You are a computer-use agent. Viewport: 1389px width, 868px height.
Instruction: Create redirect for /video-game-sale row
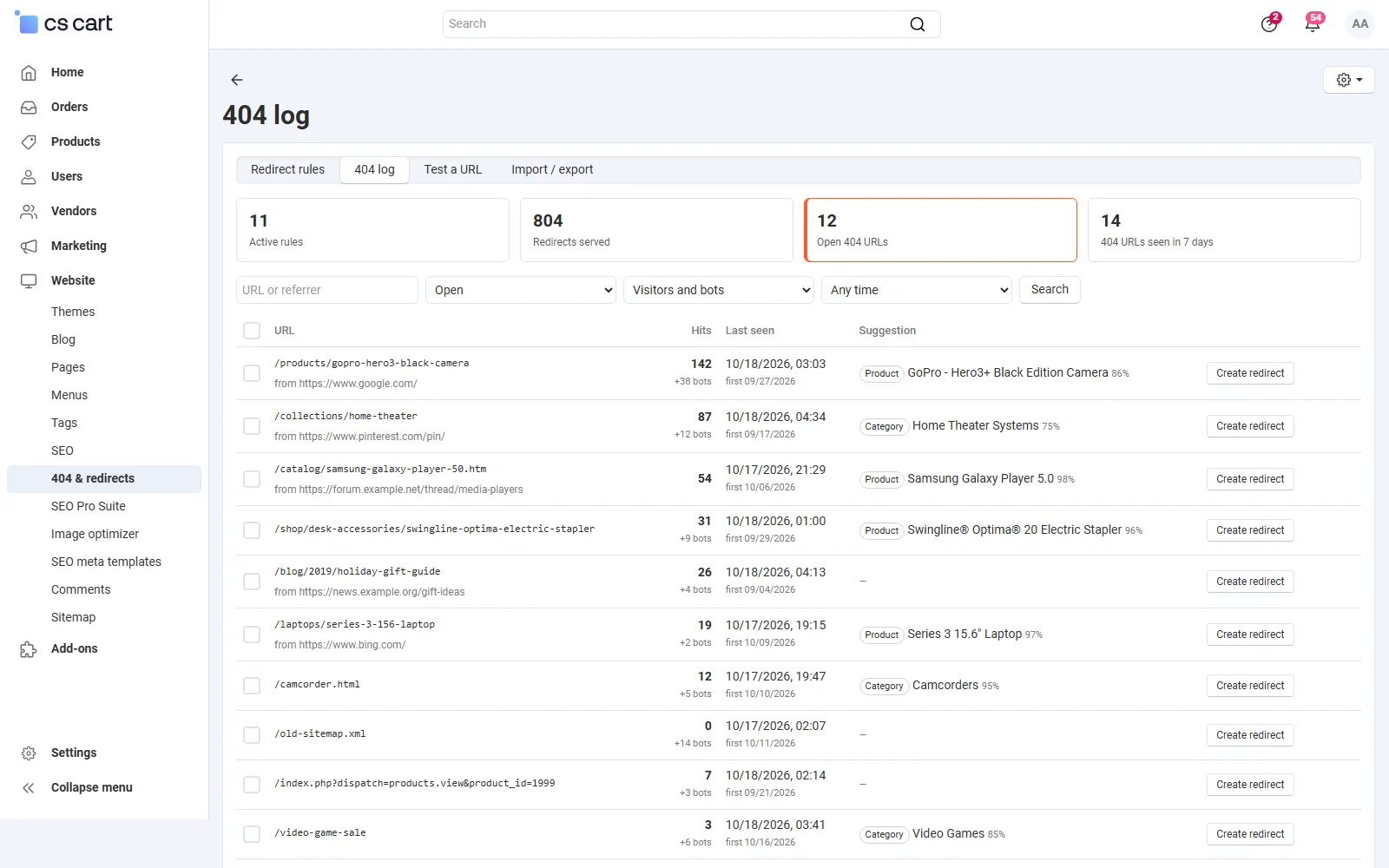(x=1250, y=834)
